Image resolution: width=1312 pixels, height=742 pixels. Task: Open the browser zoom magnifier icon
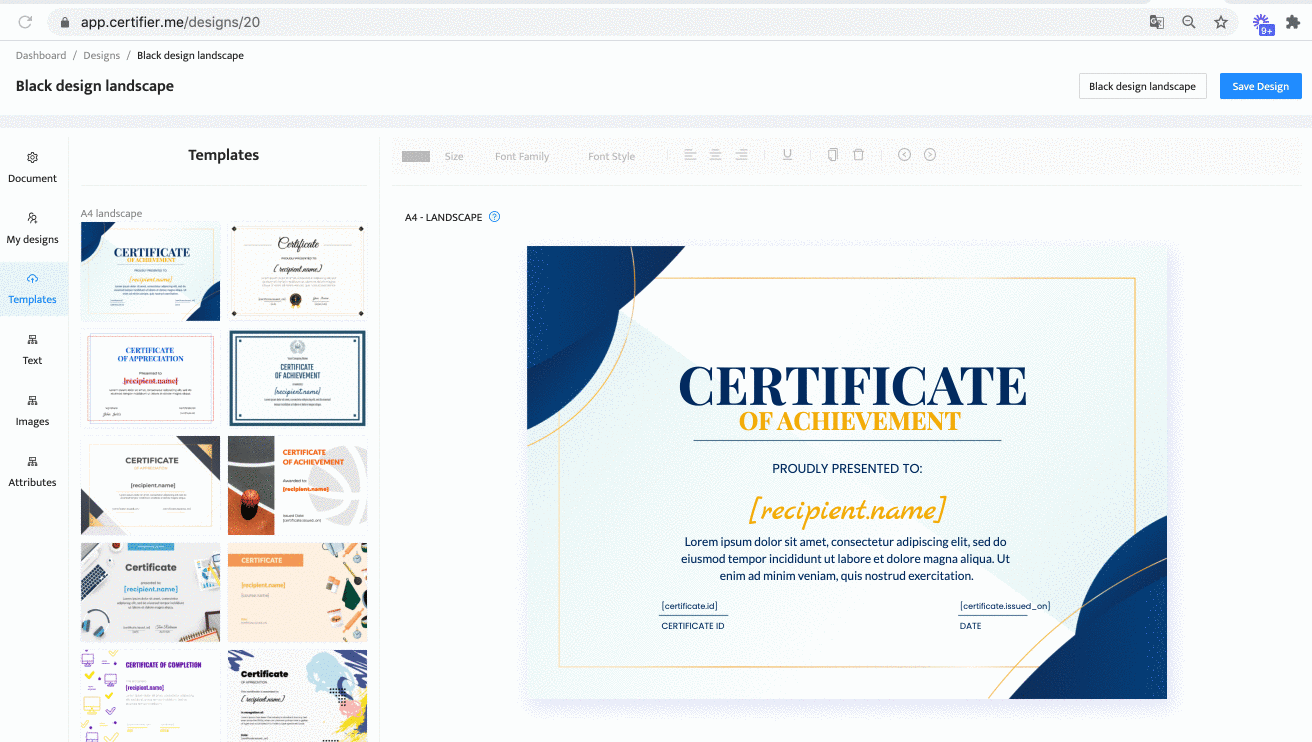point(1189,22)
